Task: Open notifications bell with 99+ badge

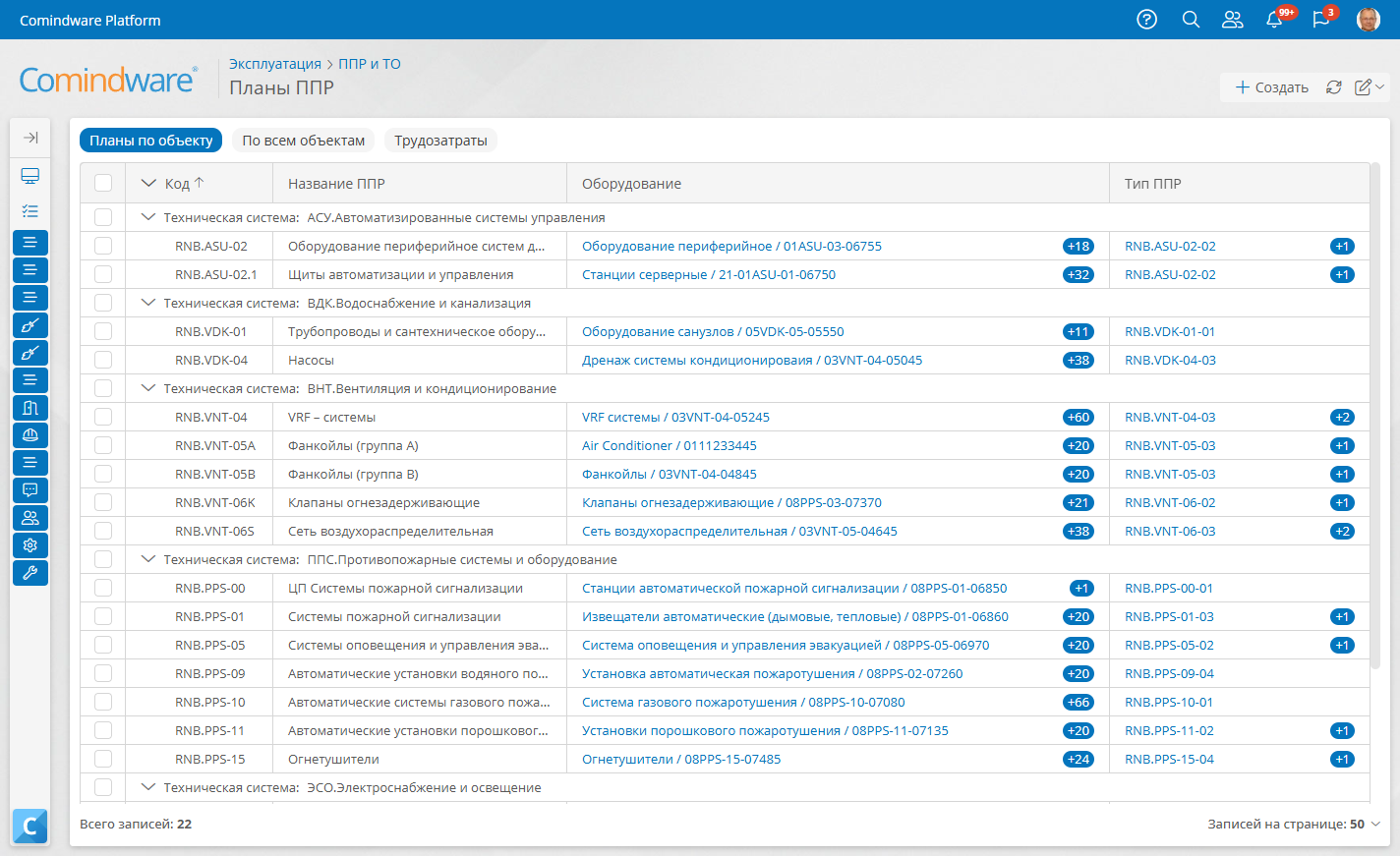Action: 1275,20
